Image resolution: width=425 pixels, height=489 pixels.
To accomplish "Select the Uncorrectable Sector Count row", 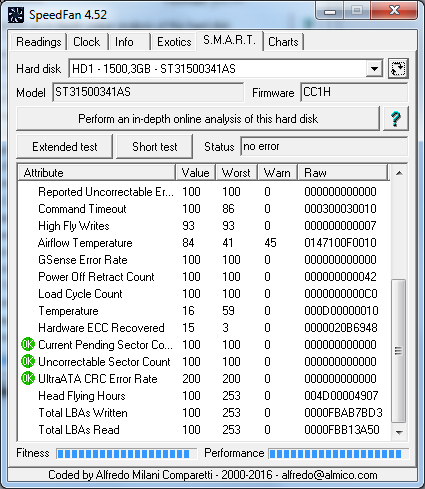I will point(204,362).
